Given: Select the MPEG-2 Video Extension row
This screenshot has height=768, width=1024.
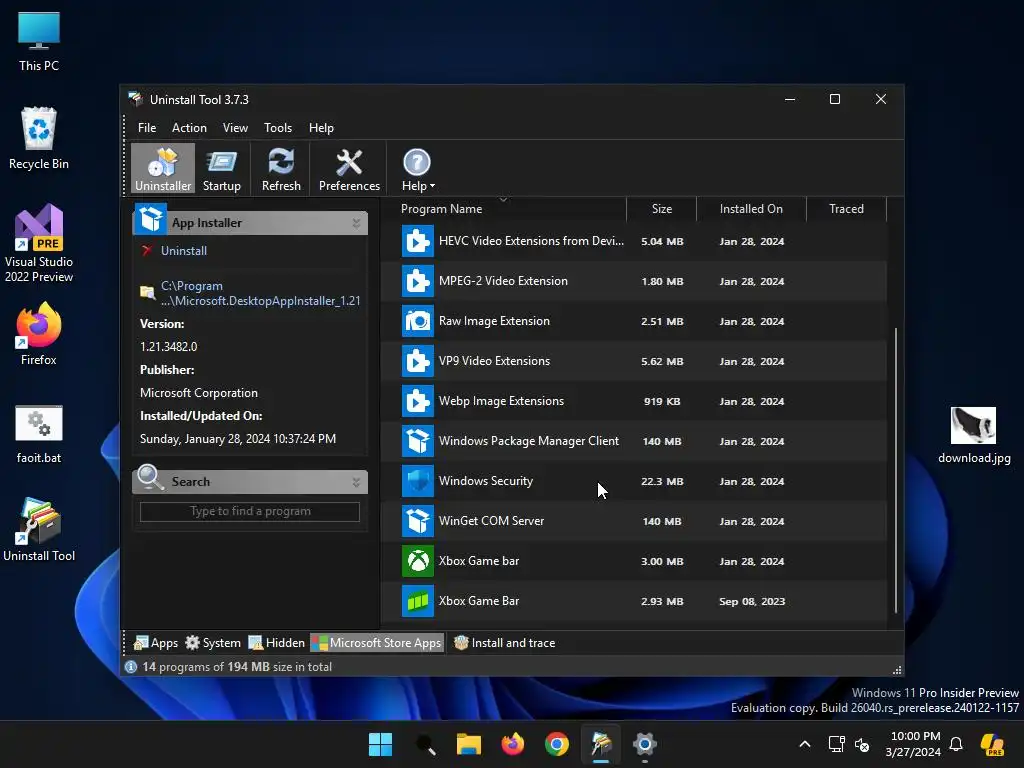Looking at the screenshot, I should [x=633, y=281].
